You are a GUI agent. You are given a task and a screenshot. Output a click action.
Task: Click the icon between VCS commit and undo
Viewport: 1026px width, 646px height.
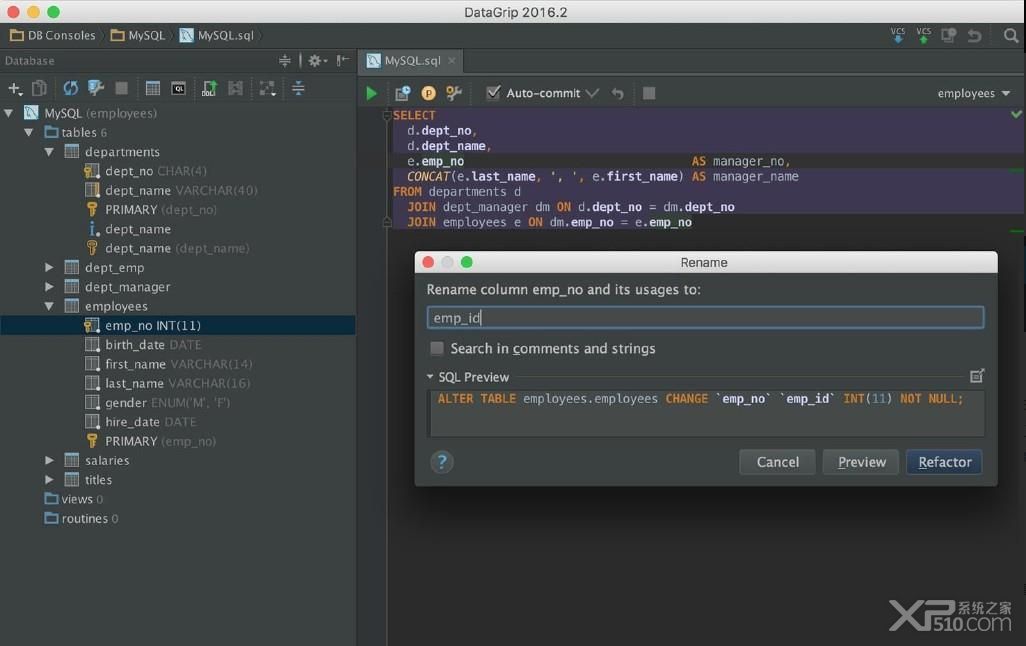[x=949, y=35]
